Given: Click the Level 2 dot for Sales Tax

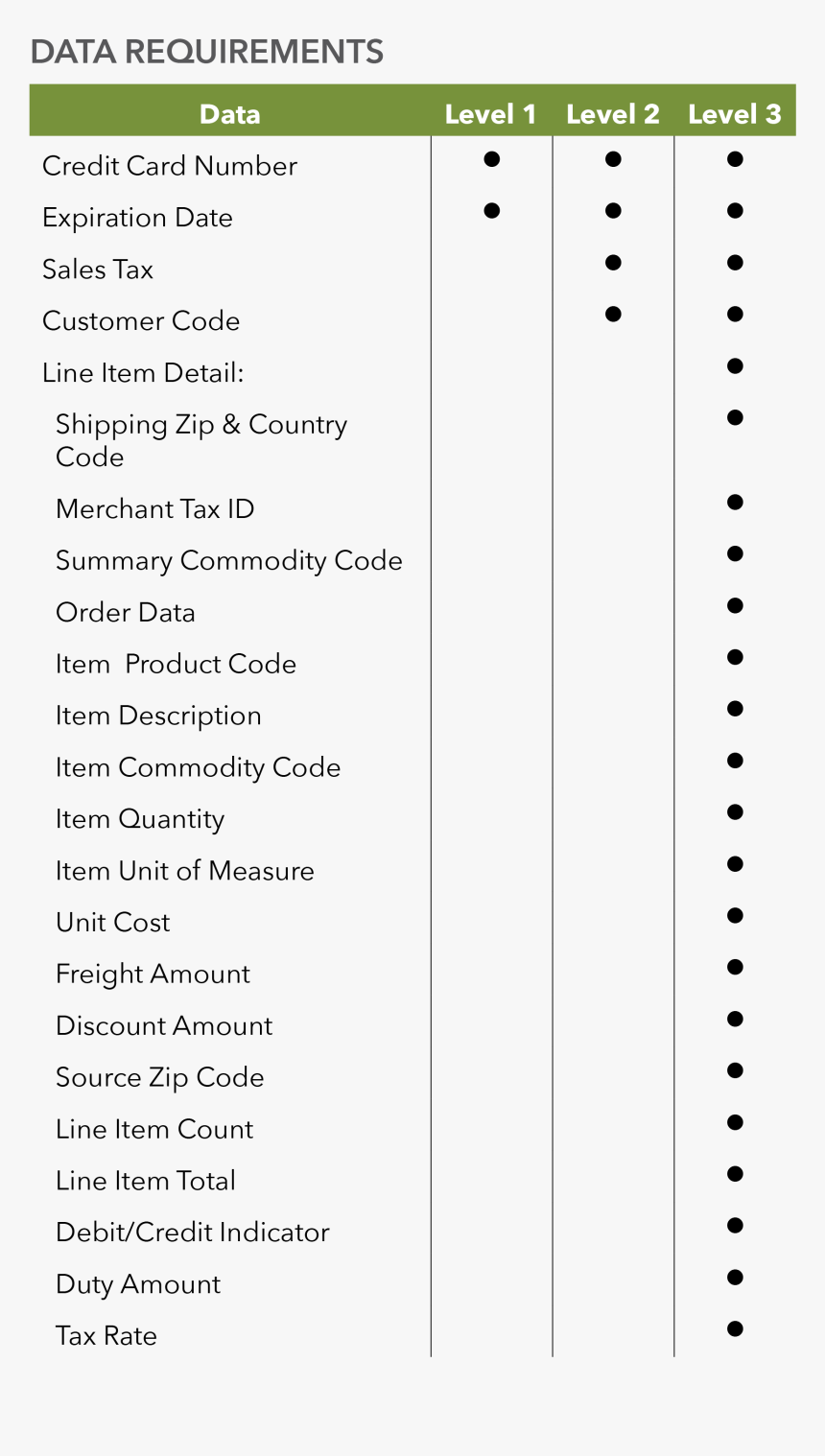Looking at the screenshot, I should [613, 263].
